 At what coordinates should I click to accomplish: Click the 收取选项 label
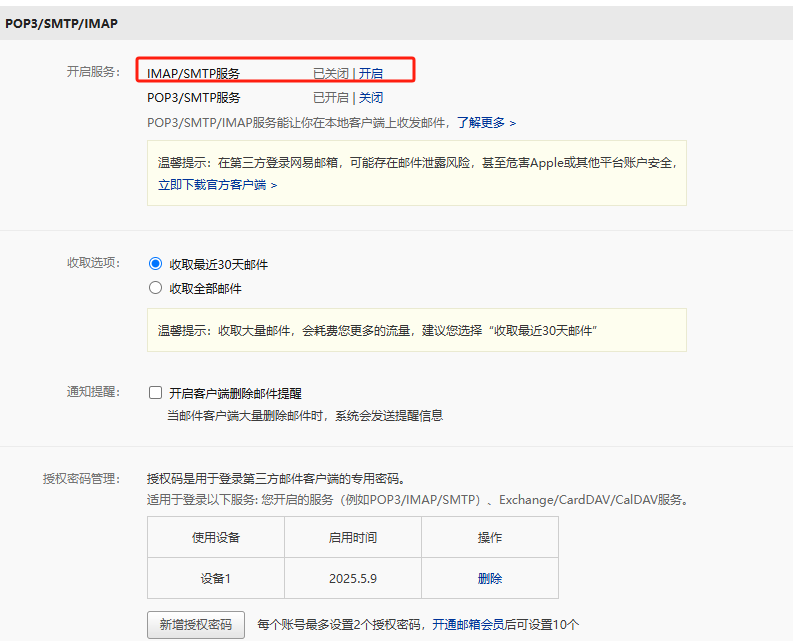[94, 263]
